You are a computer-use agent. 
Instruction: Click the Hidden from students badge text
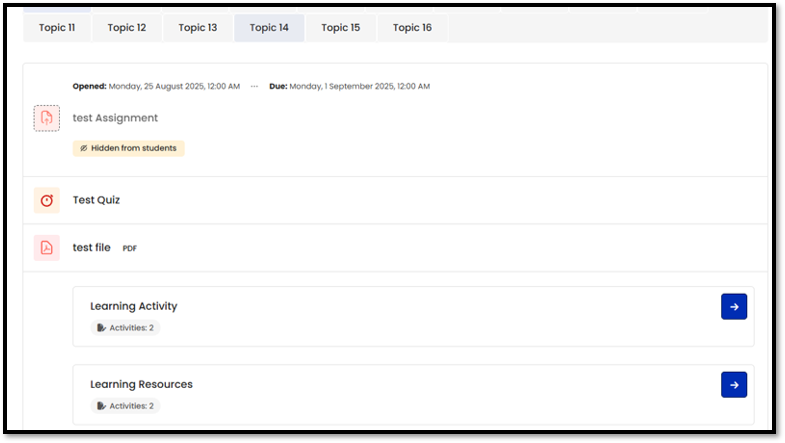click(133, 148)
